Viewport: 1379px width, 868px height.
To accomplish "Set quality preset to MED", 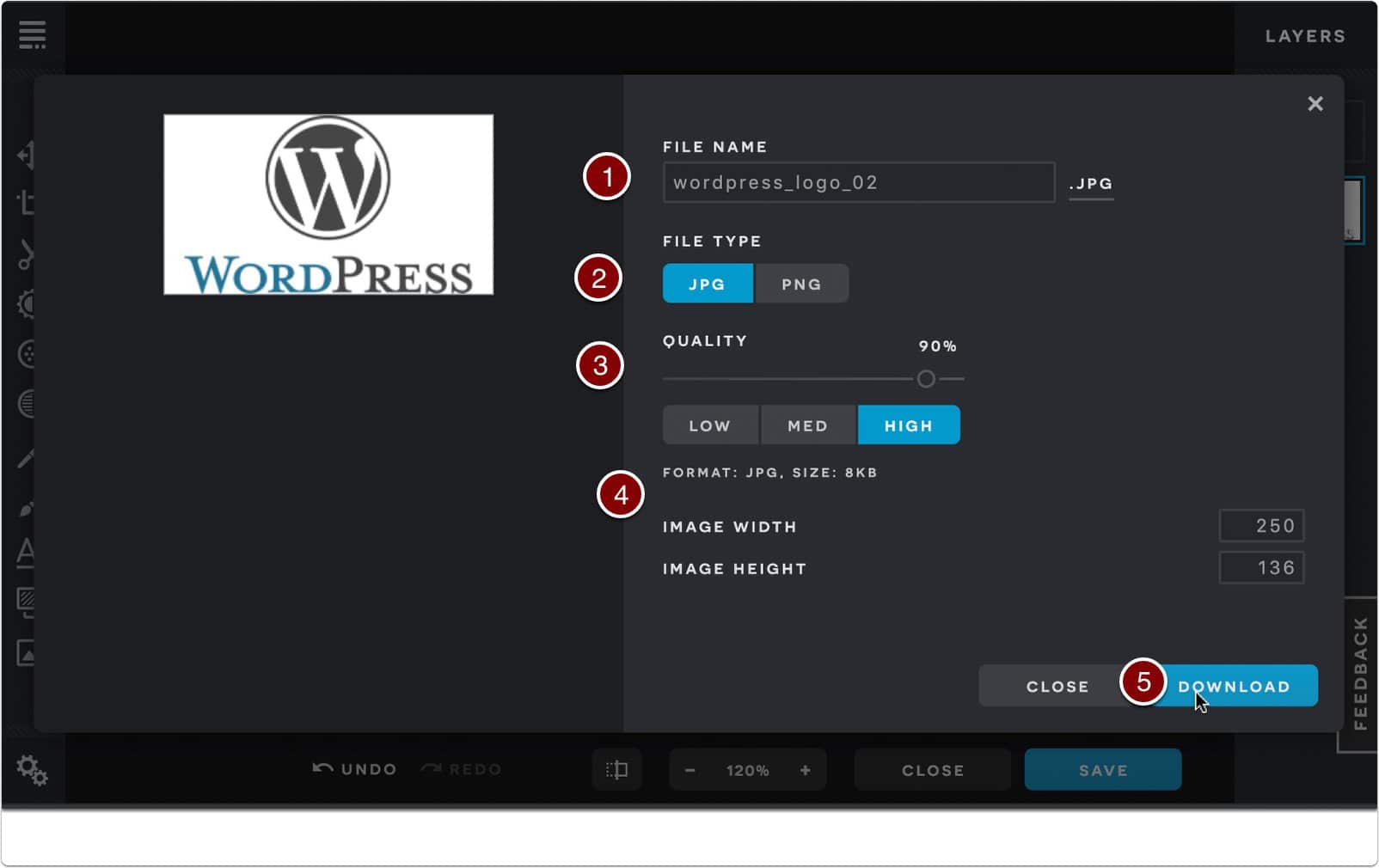I will (808, 425).
